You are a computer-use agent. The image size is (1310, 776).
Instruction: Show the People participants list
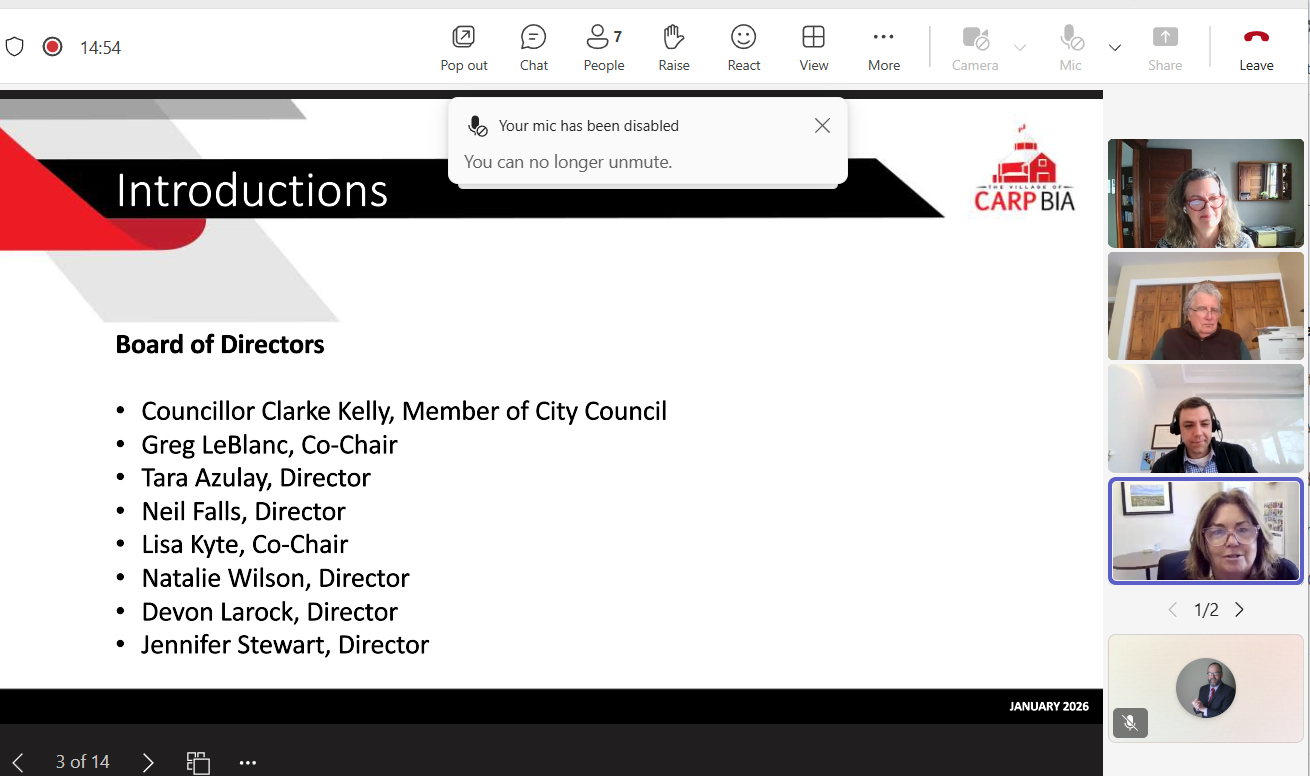603,48
